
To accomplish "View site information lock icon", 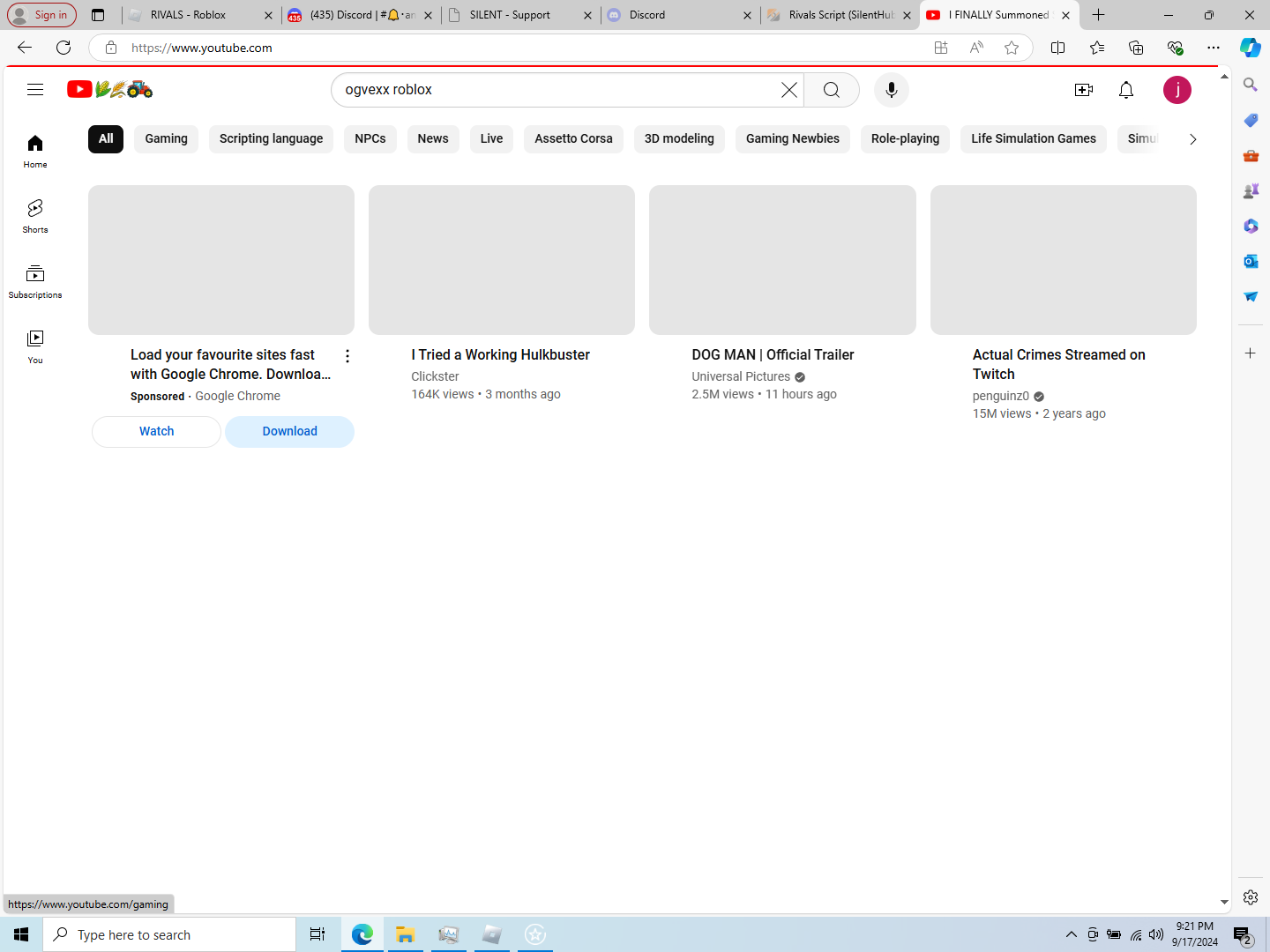I will point(111,48).
